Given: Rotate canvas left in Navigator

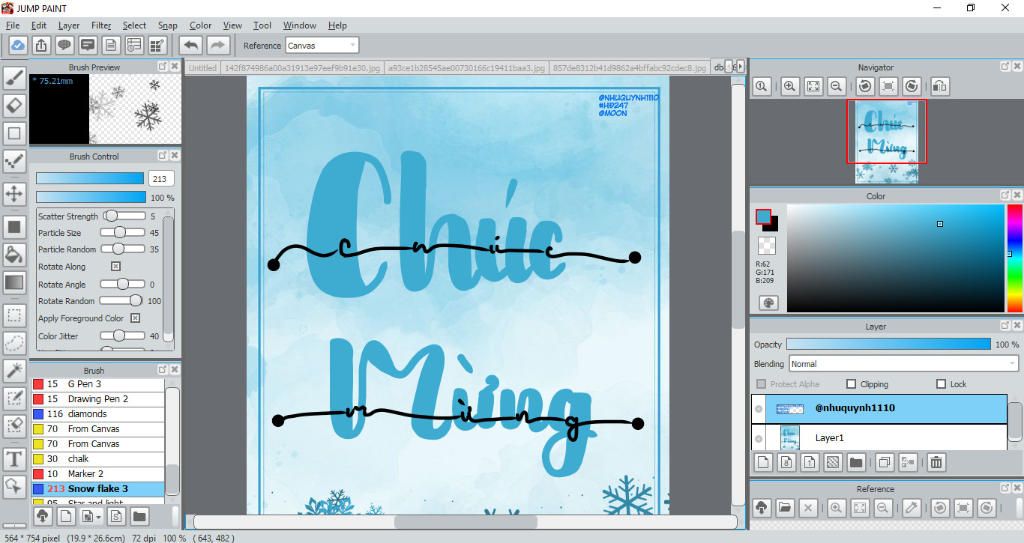Looking at the screenshot, I should pos(865,86).
